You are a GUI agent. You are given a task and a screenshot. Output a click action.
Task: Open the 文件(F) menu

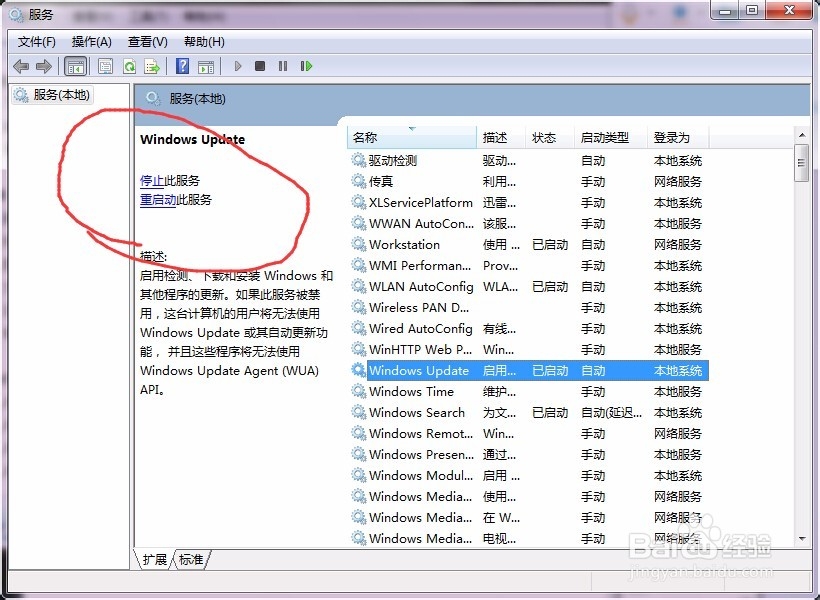(37, 42)
